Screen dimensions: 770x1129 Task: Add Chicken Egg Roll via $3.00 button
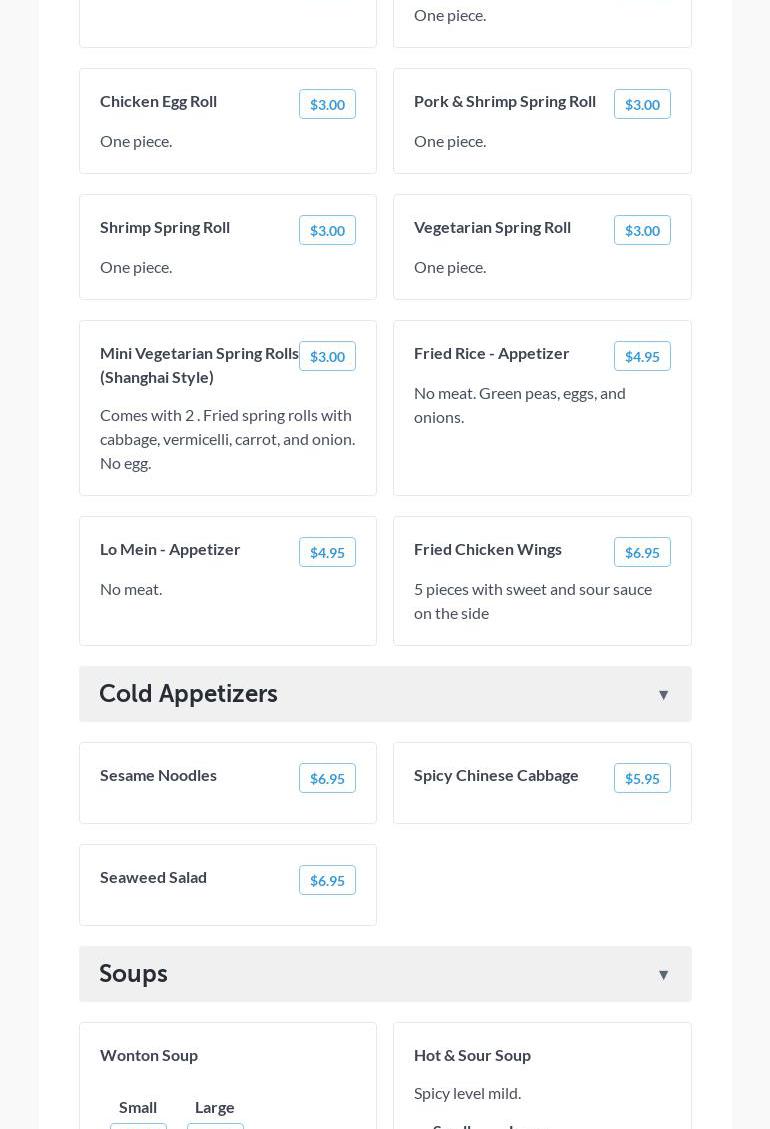[x=327, y=104]
